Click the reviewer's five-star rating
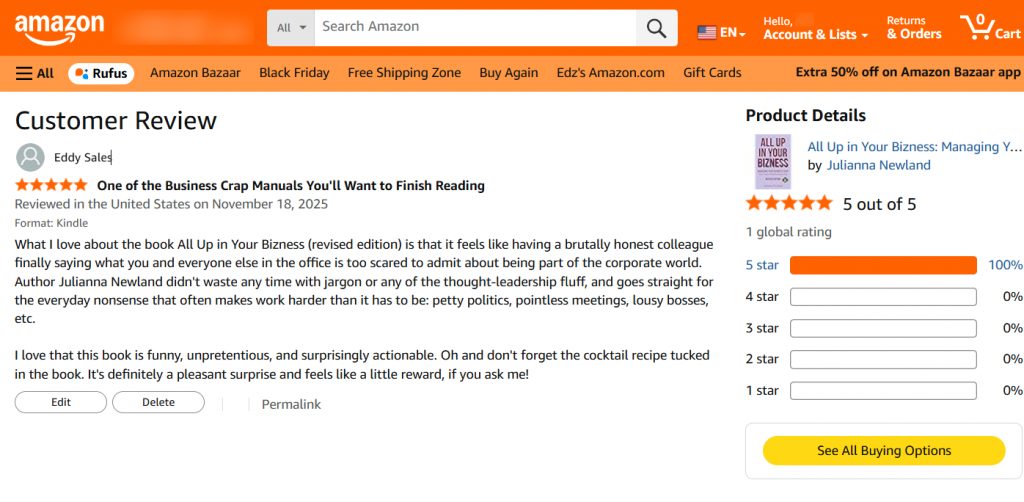Screen dimensions: 1024x502 pyautogui.click(x=51, y=185)
